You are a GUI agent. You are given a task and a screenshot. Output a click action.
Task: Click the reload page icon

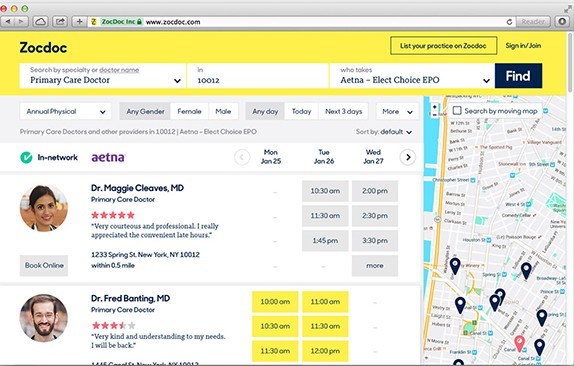tap(509, 22)
